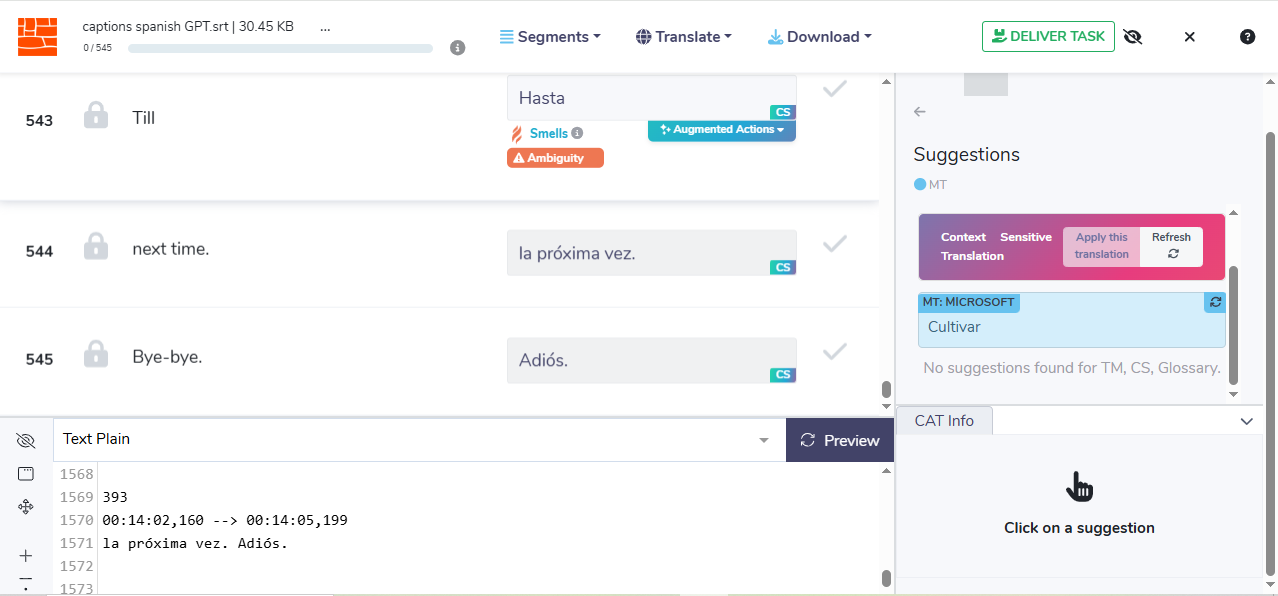Click the CS badge on segment 544

[x=783, y=267]
